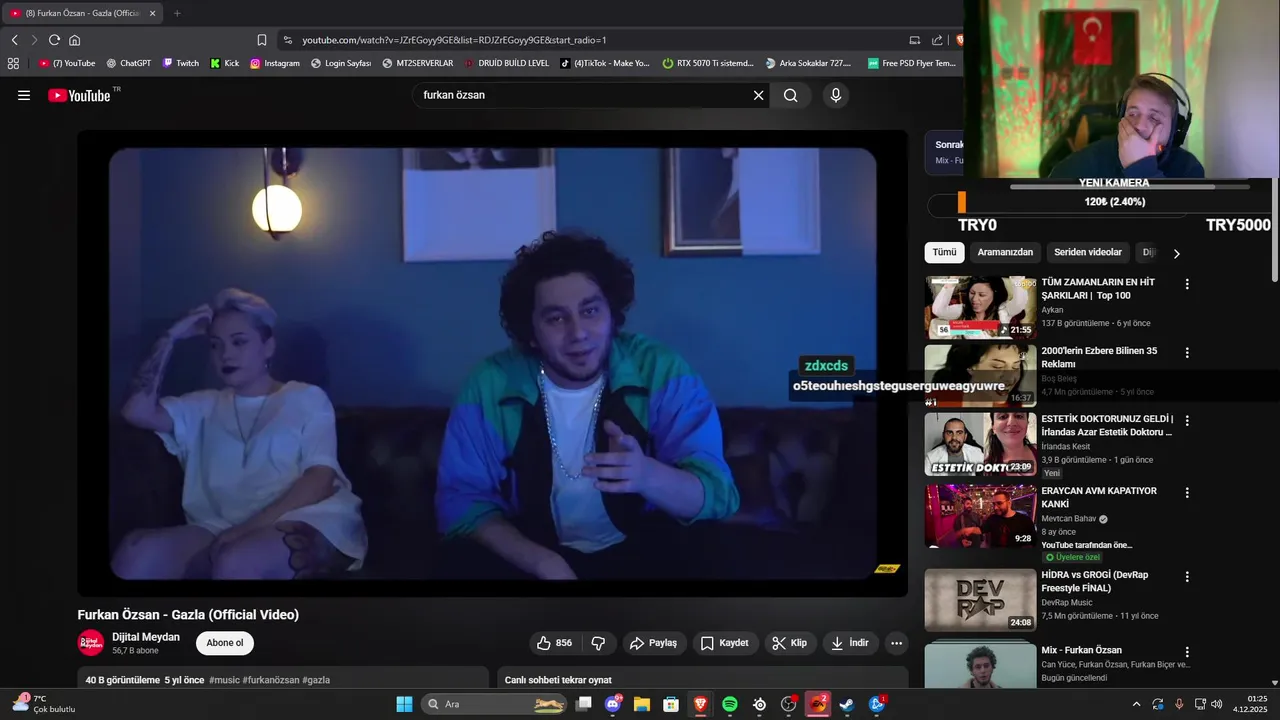1280x720 pixels.
Task: Like the video with thumbs up
Action: (x=555, y=643)
